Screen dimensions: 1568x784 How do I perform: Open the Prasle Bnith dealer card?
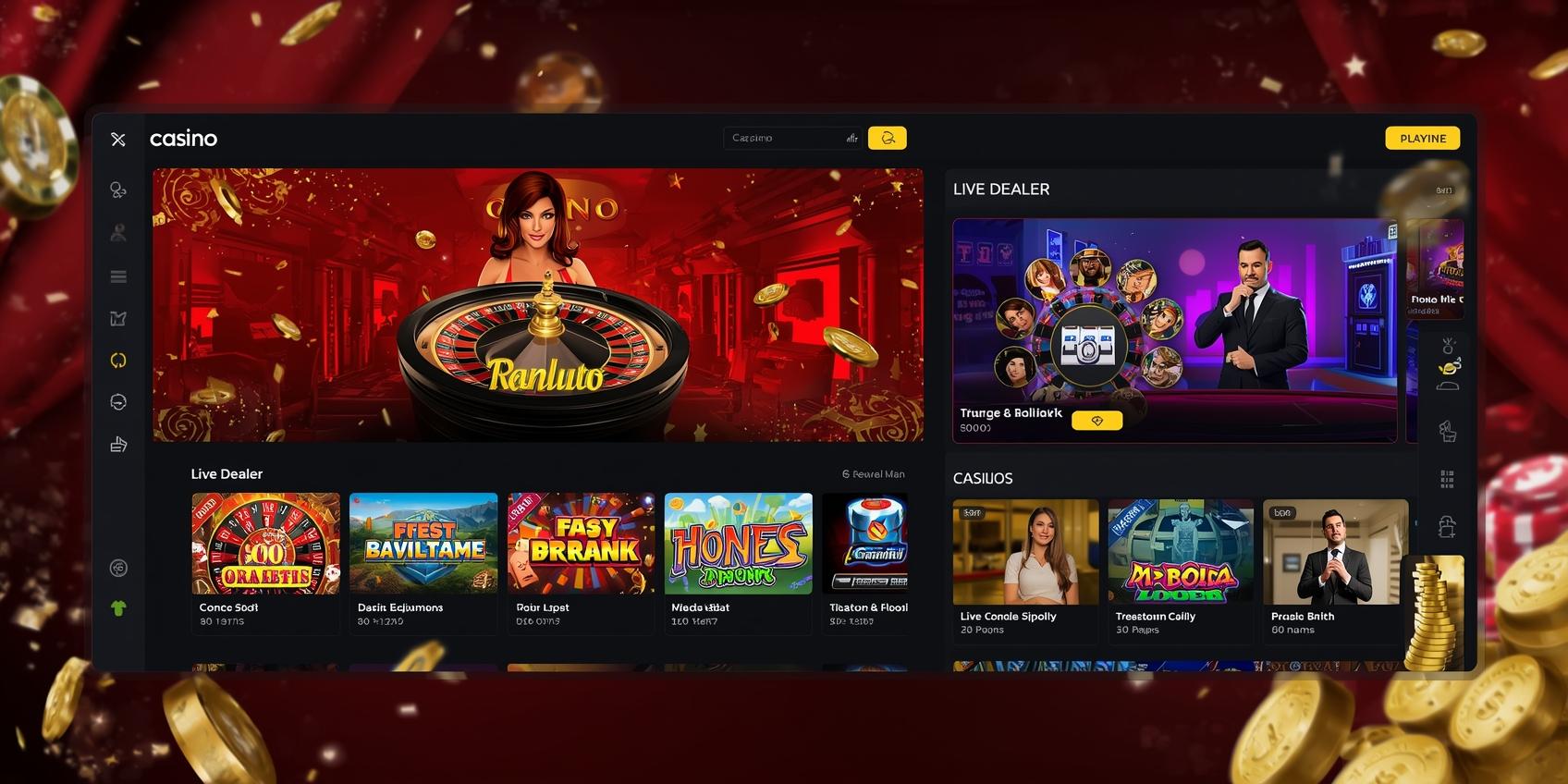pos(1336,570)
